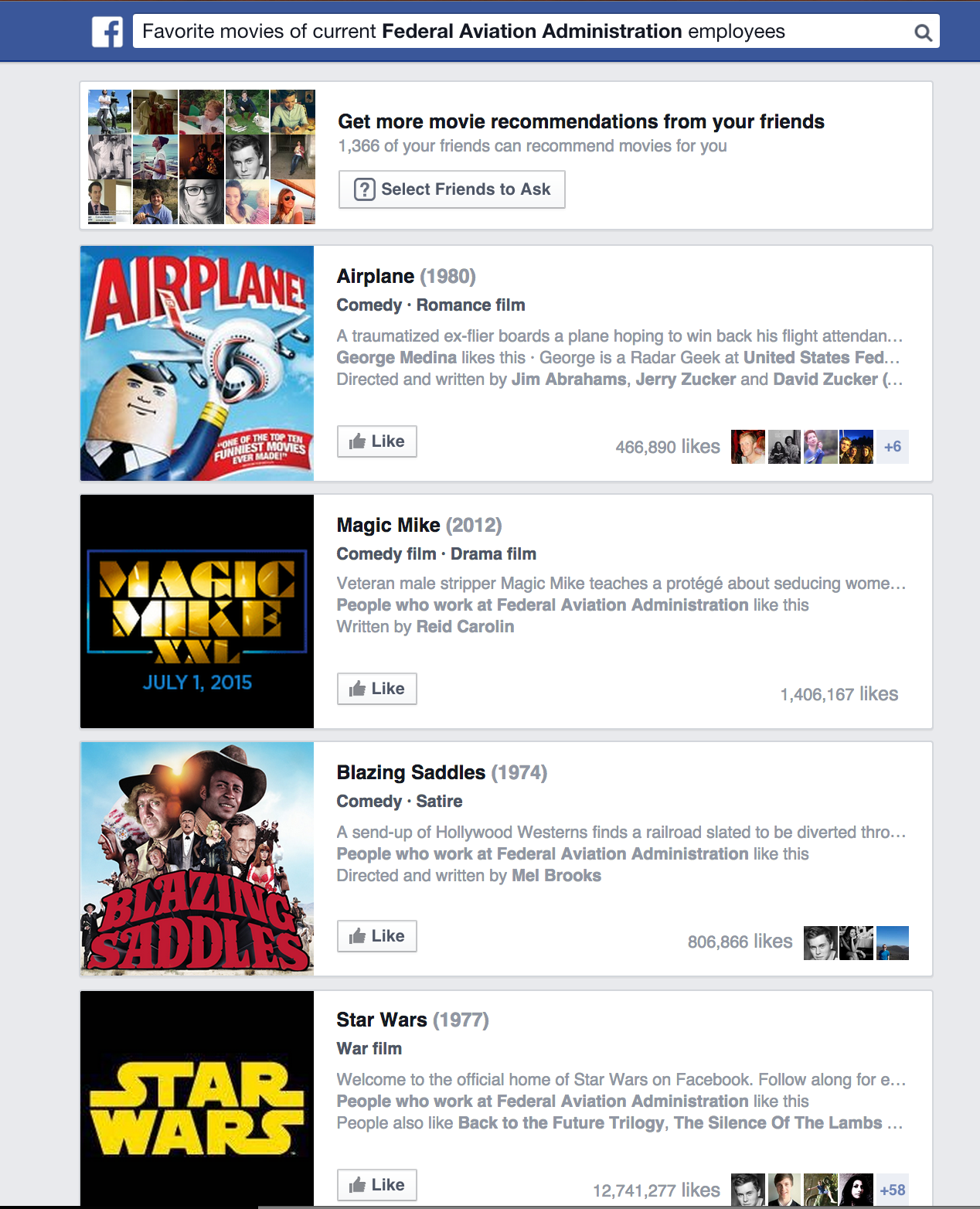Click 12,741,277 likes count on Star Wars
Screen dimensions: 980x1209
point(656,1190)
